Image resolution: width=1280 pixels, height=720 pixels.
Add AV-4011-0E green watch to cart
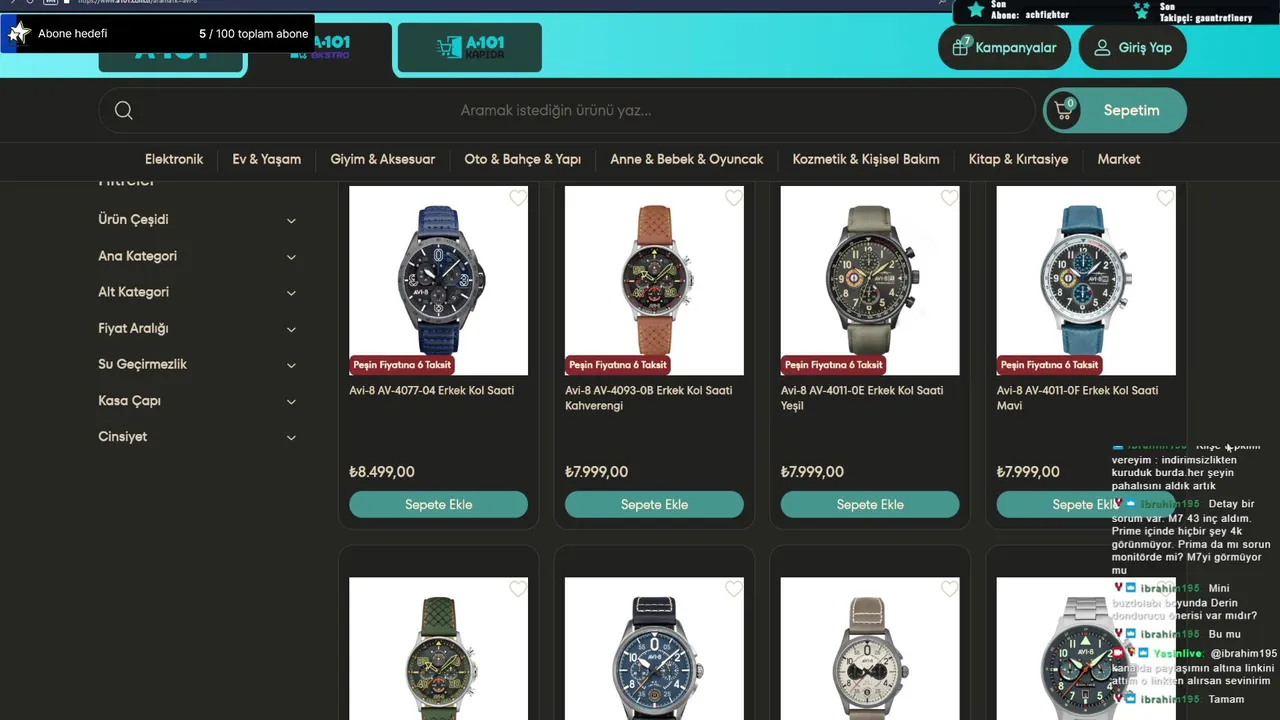(x=870, y=505)
